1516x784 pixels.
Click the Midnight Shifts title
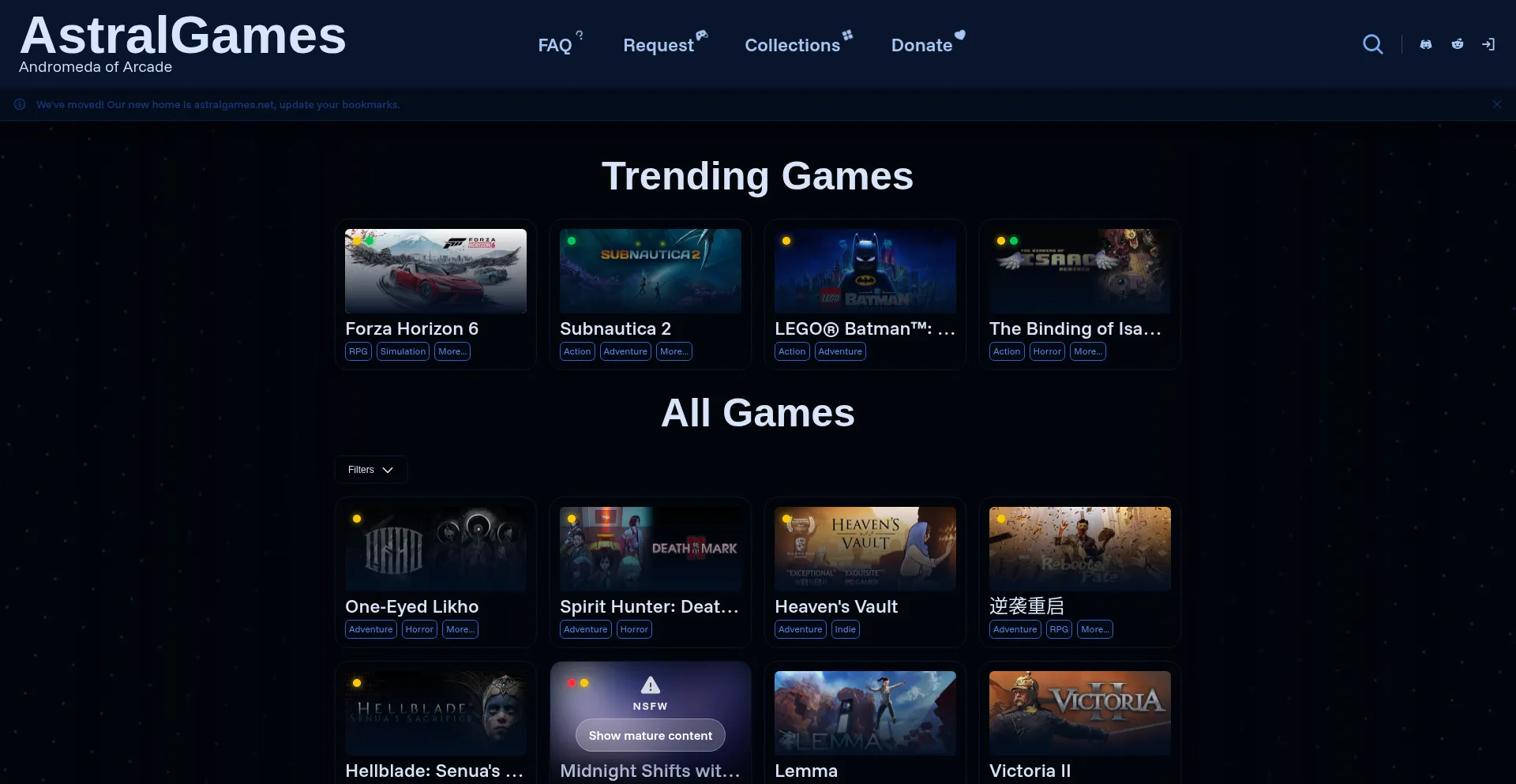650,771
